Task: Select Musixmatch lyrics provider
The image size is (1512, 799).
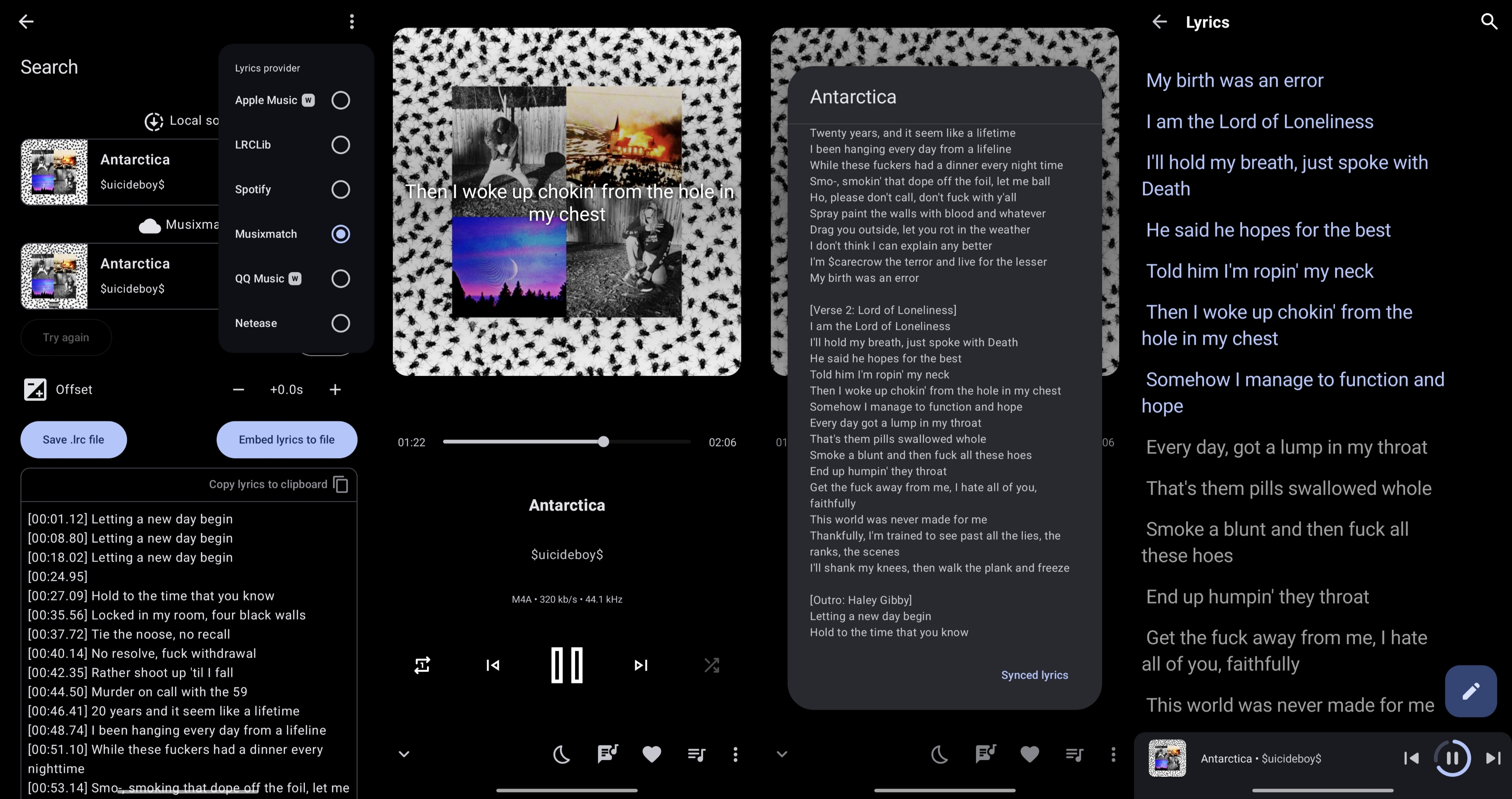Action: (x=340, y=234)
